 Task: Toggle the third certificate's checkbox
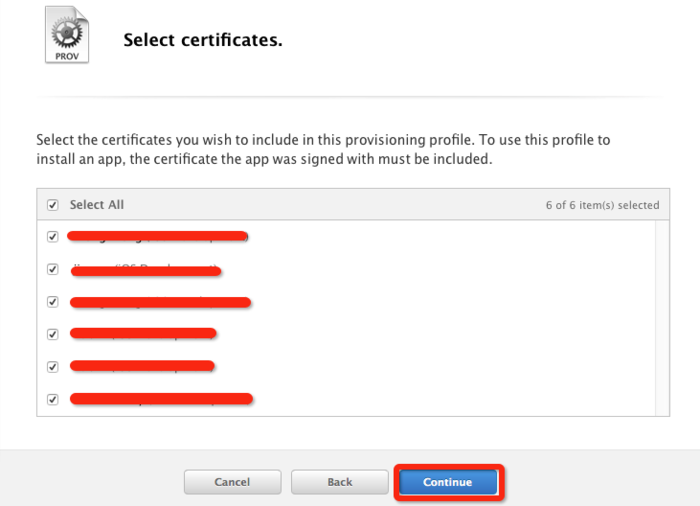pos(53,302)
